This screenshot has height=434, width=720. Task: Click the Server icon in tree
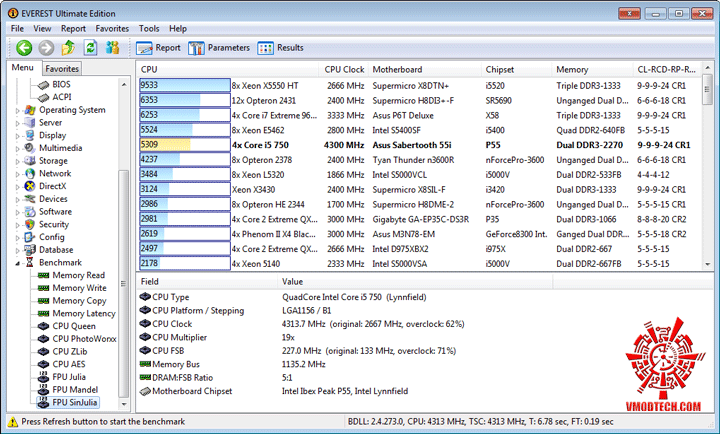click(x=30, y=123)
